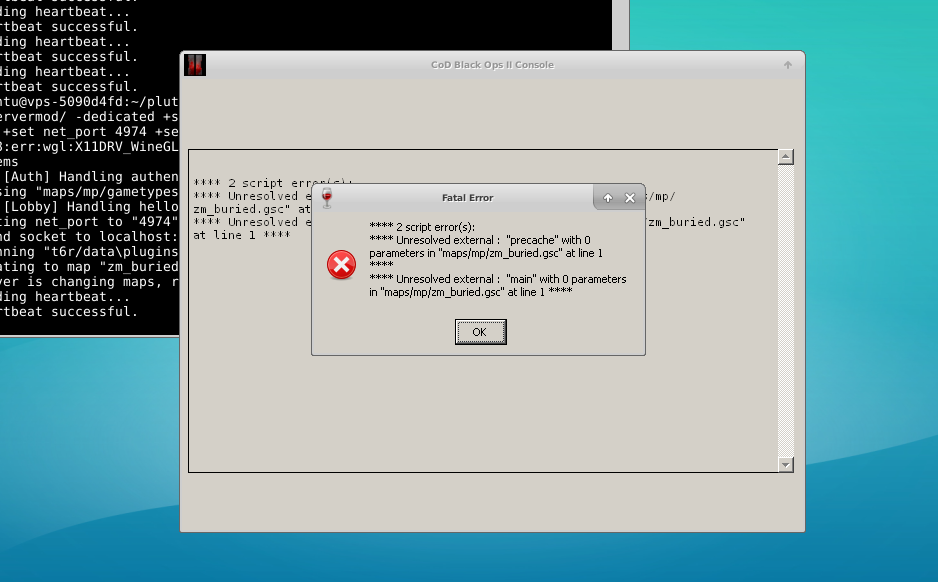938x582 pixels.
Task: Click the "main" unresolved external message
Action: (x=497, y=285)
